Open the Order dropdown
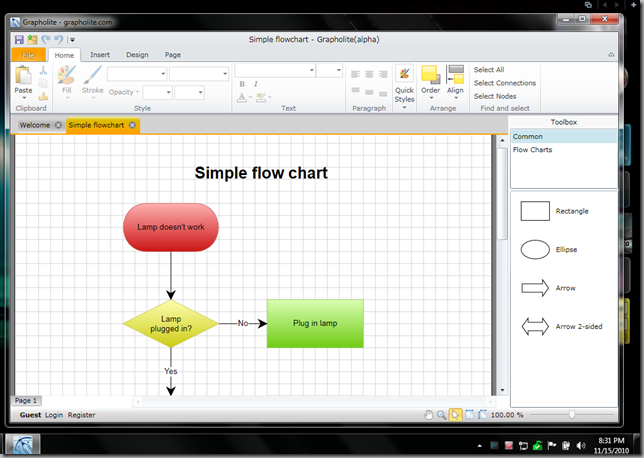 pyautogui.click(x=430, y=82)
